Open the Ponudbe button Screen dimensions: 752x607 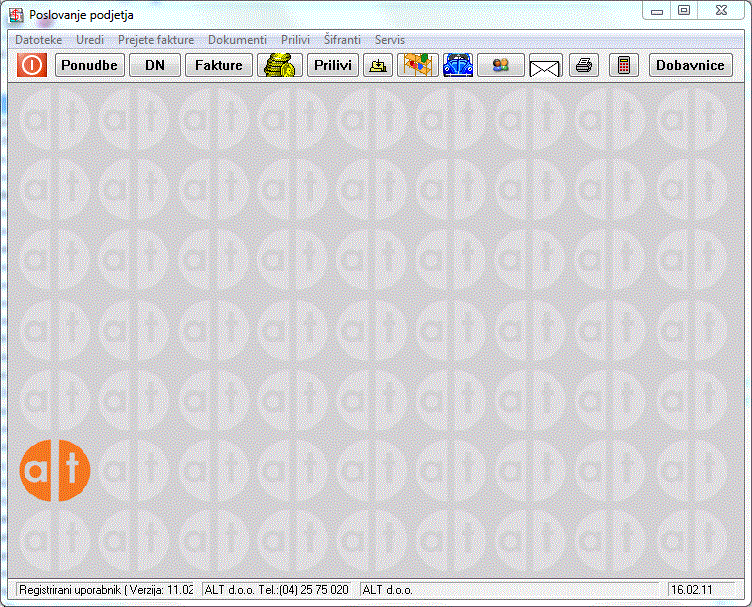89,65
